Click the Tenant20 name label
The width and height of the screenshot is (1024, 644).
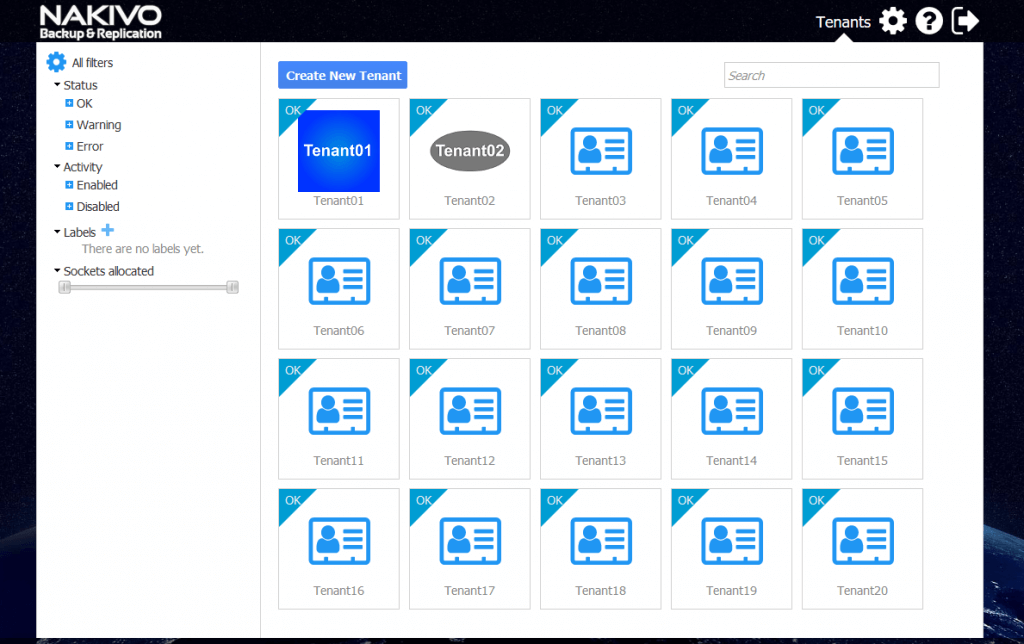pyautogui.click(x=863, y=590)
